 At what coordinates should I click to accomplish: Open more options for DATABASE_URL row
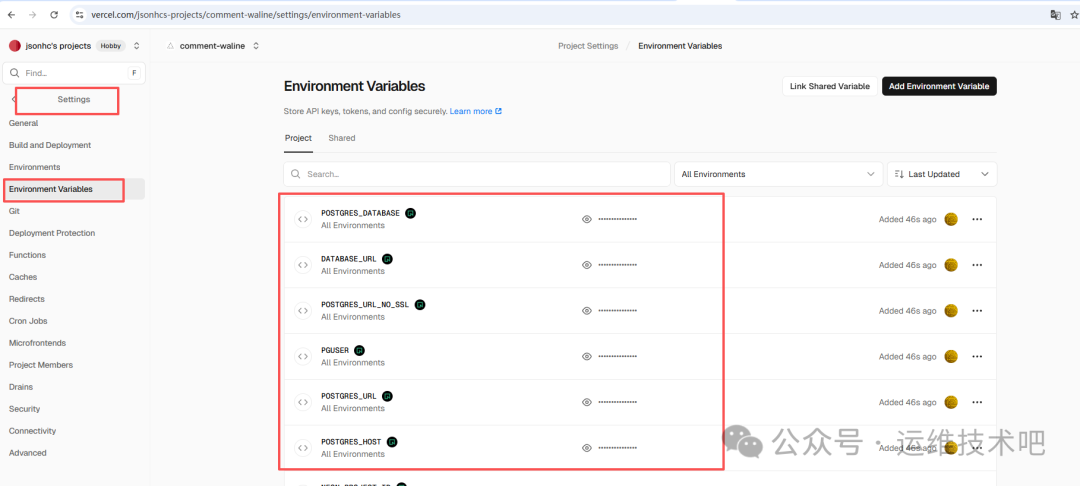coord(977,265)
